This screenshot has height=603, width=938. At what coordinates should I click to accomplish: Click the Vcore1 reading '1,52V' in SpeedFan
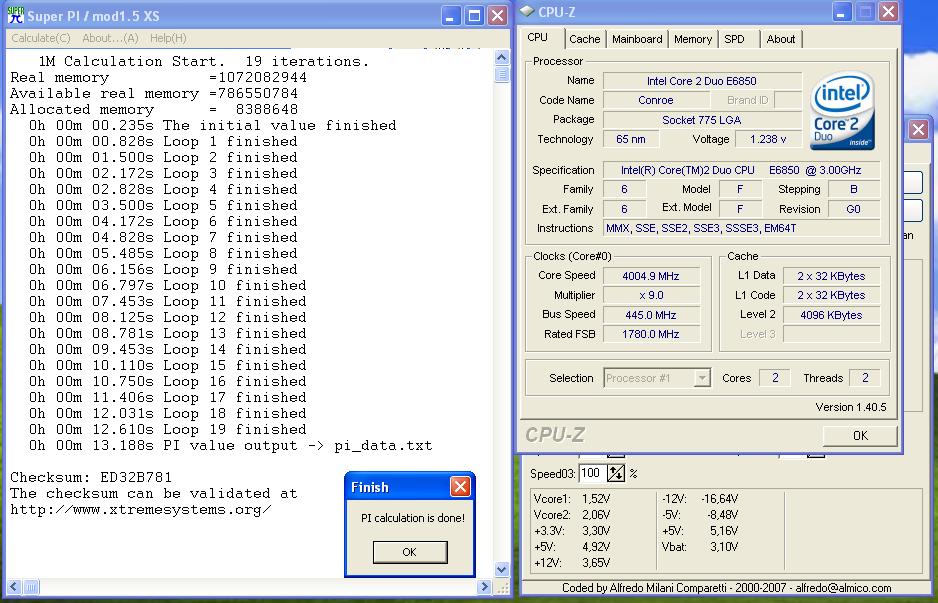click(596, 499)
